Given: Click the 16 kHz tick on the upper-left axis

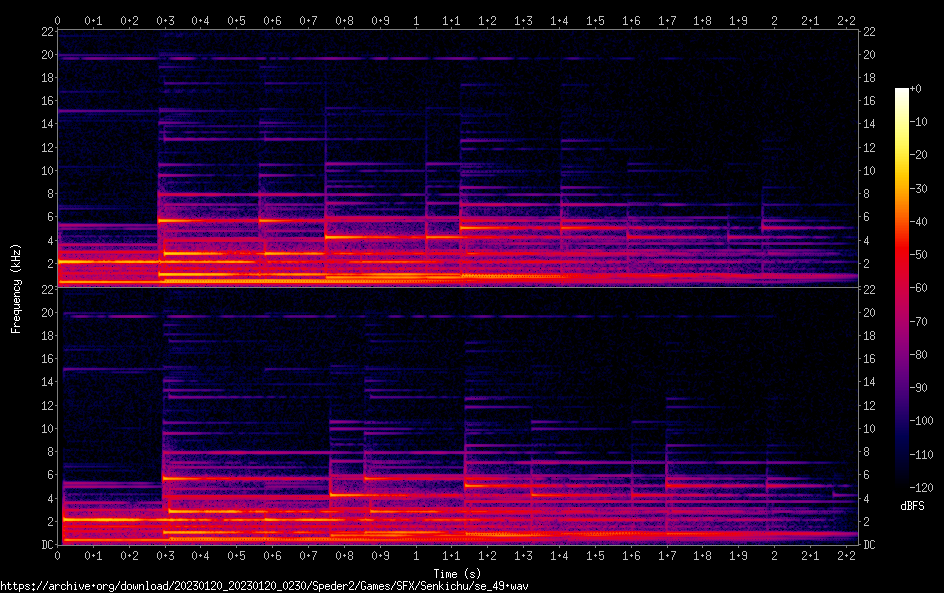Looking at the screenshot, I should coord(46,101).
